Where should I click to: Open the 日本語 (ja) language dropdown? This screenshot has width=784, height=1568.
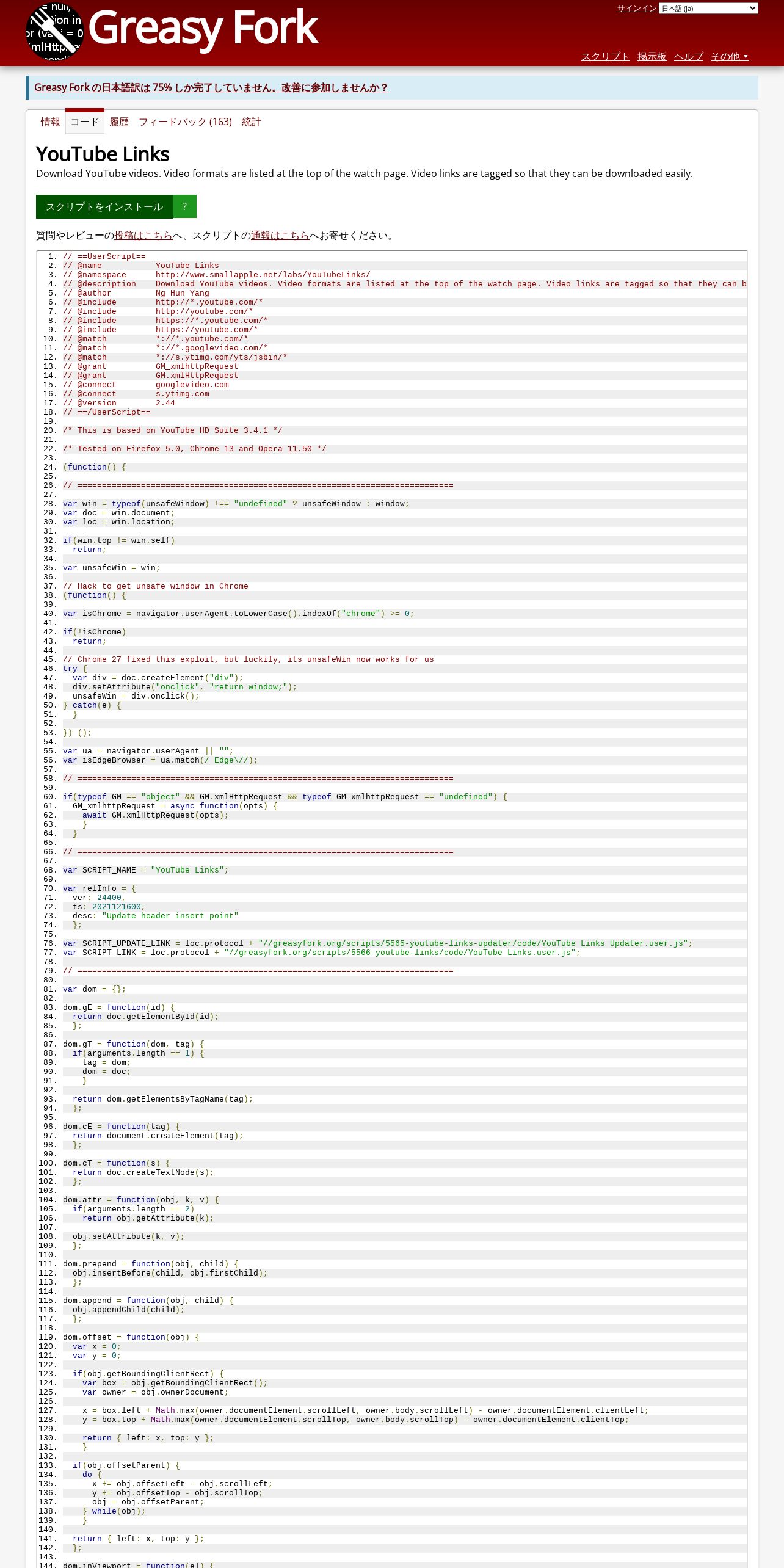(708, 9)
